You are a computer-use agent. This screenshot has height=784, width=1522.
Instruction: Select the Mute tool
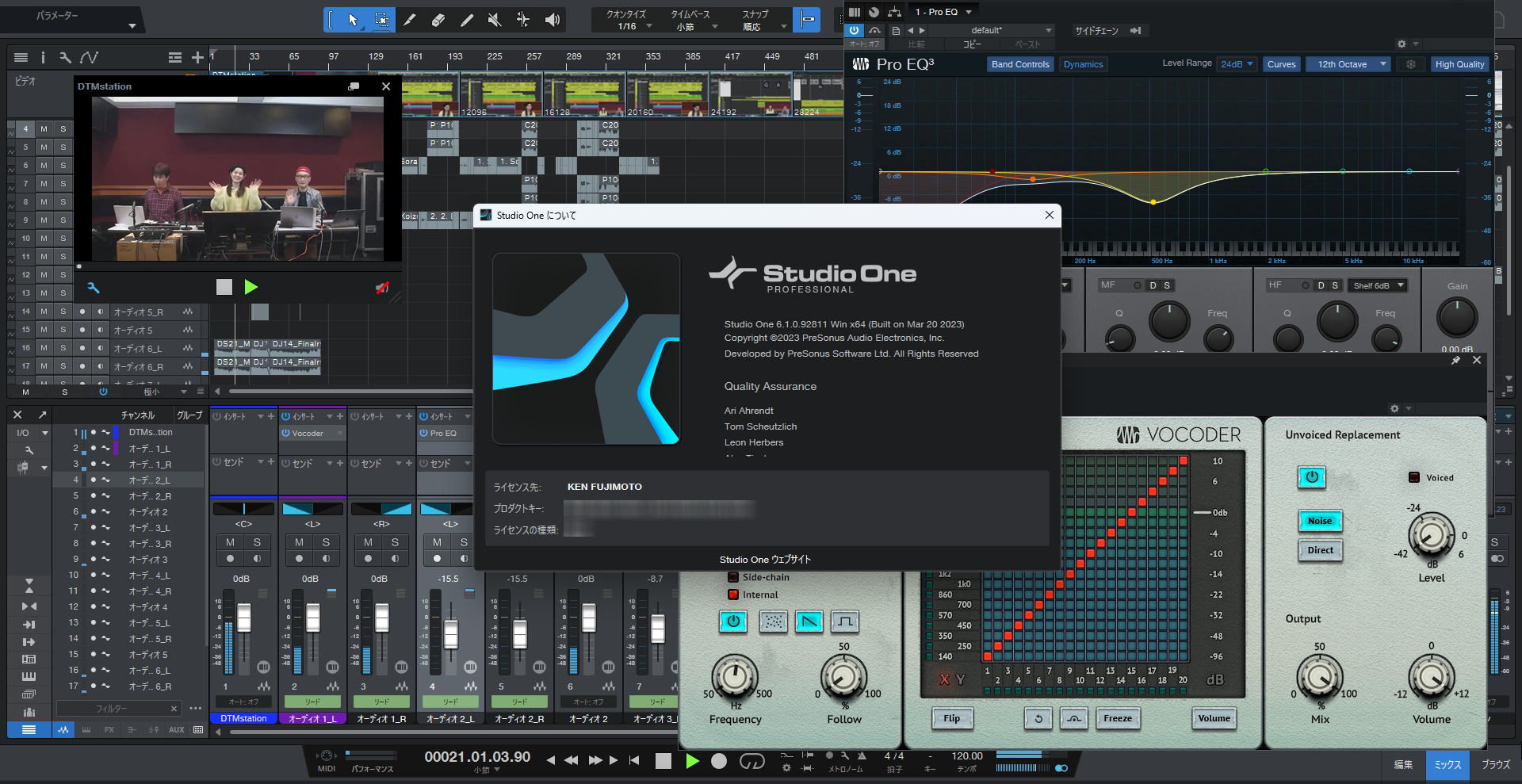pos(495,20)
